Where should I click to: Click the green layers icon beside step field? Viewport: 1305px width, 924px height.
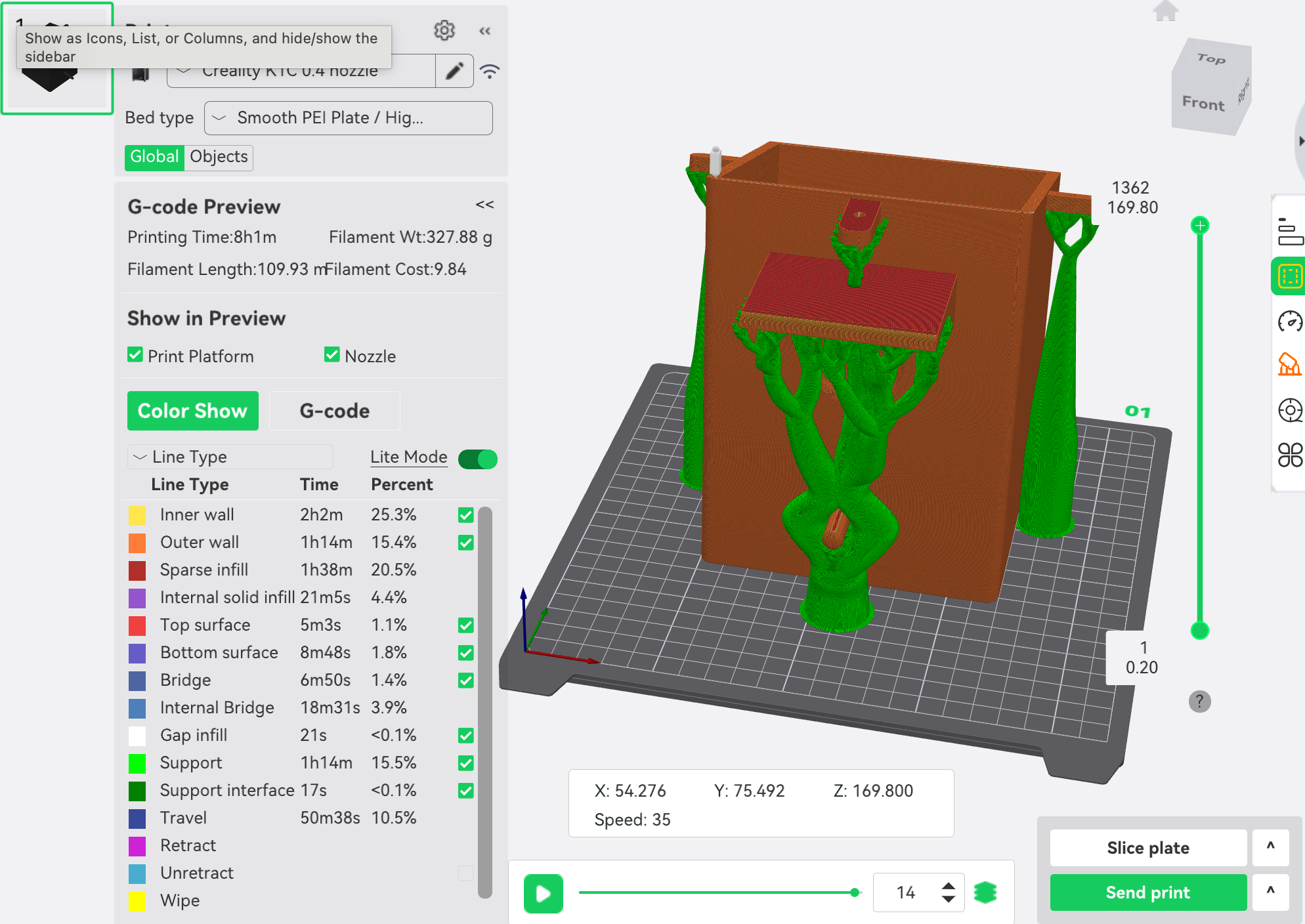tap(985, 892)
